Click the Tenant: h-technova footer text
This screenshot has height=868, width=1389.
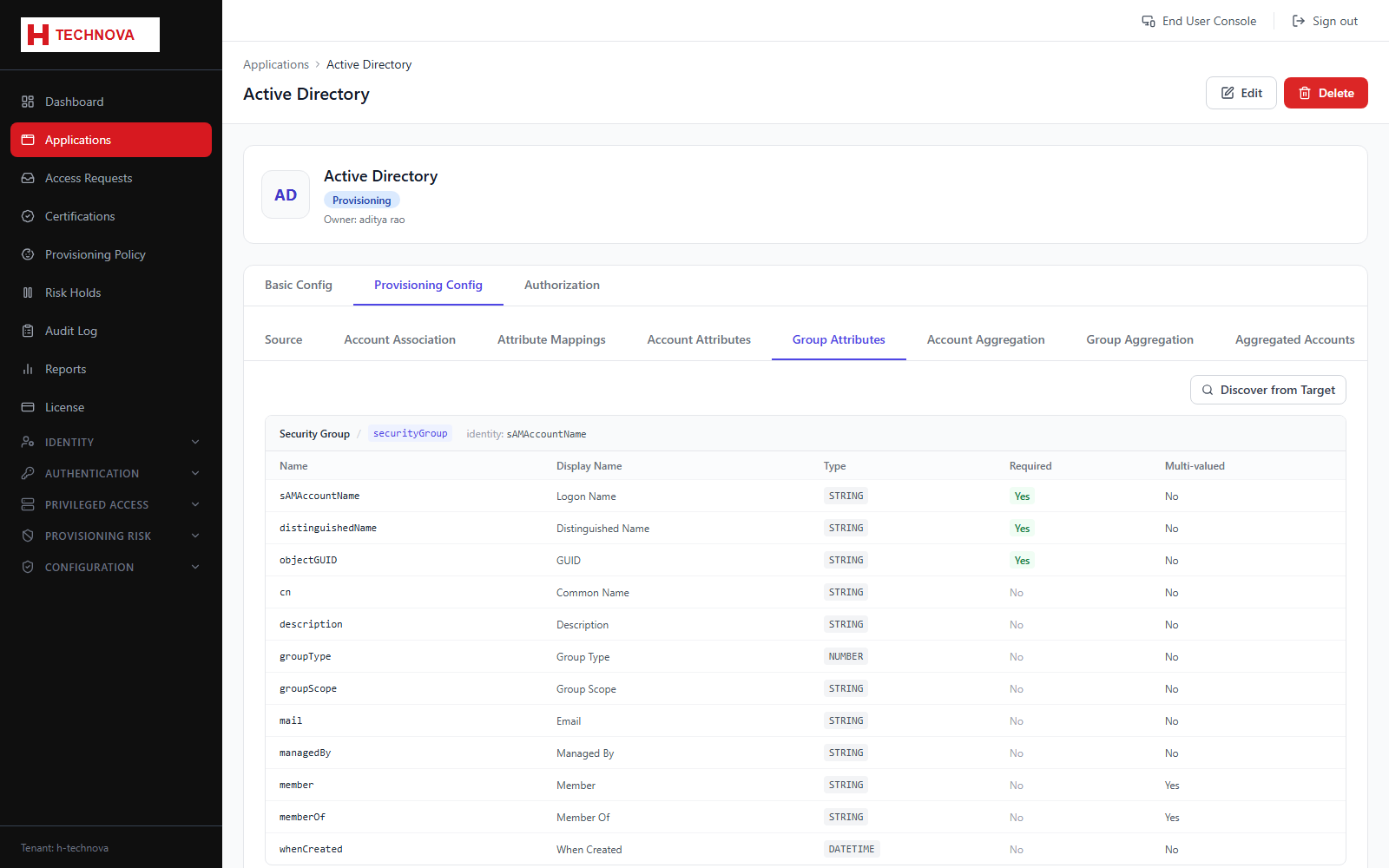[64, 848]
